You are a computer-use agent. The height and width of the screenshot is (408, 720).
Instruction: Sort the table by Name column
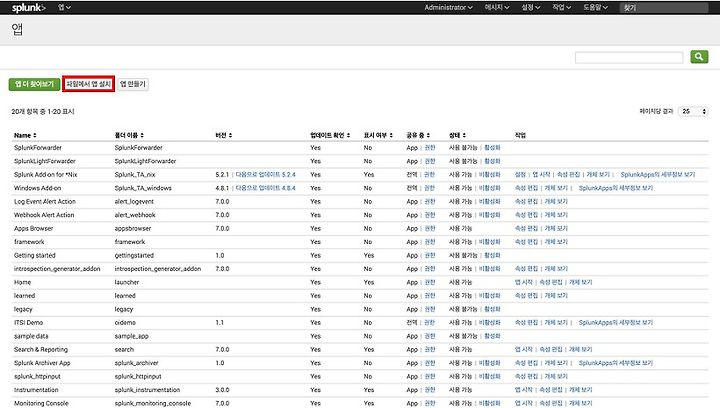point(25,135)
